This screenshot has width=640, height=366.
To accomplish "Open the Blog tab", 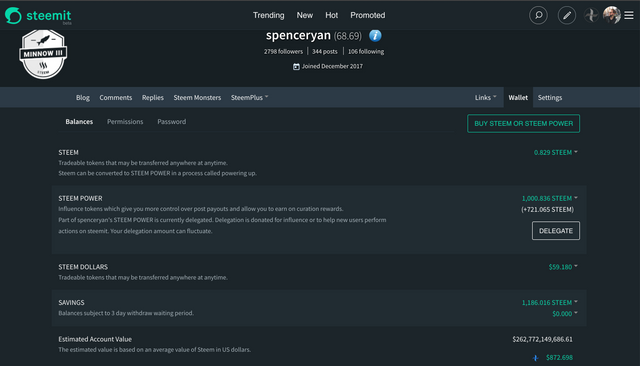I will (x=82, y=98).
